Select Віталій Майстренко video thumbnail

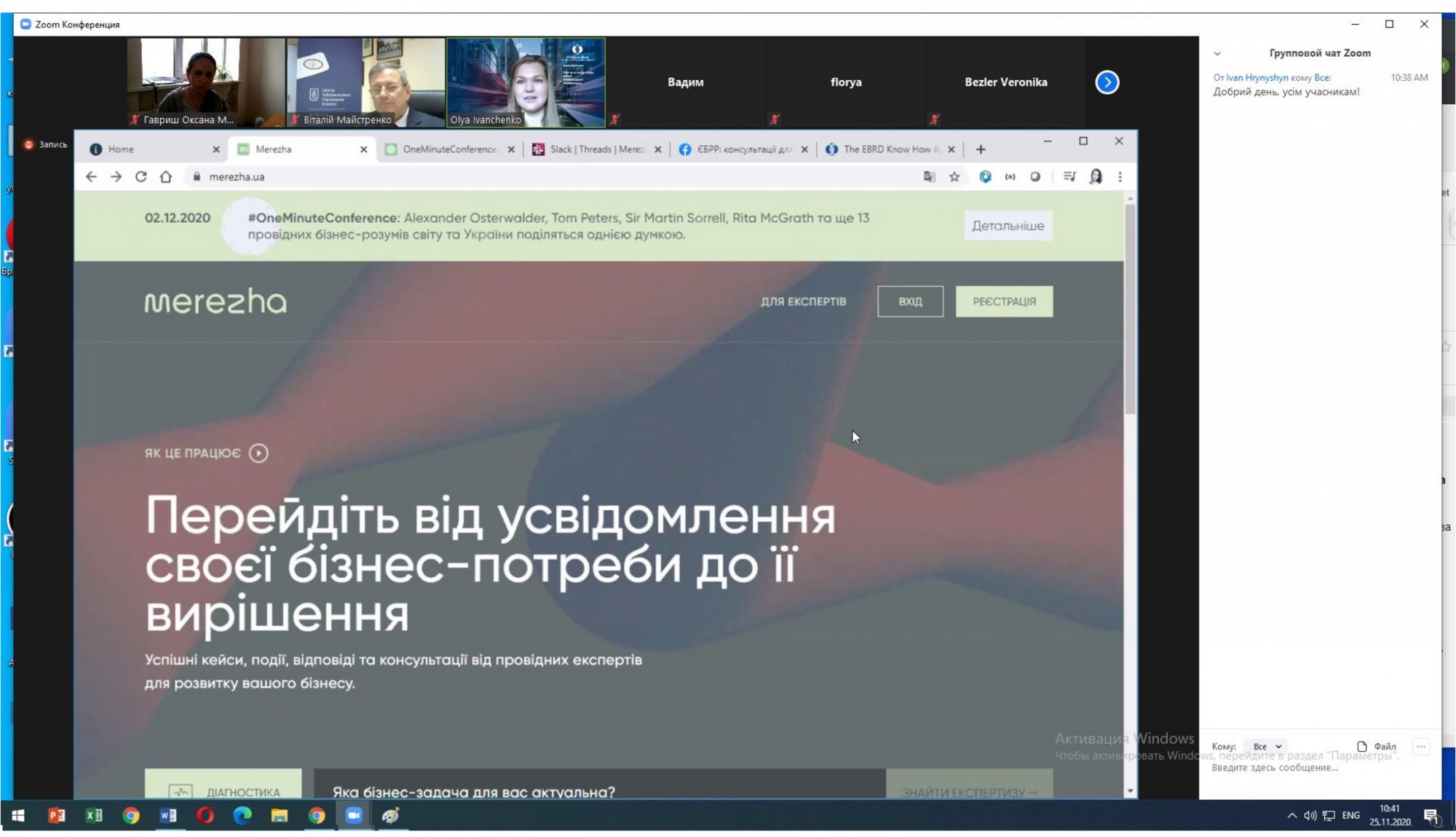365,82
